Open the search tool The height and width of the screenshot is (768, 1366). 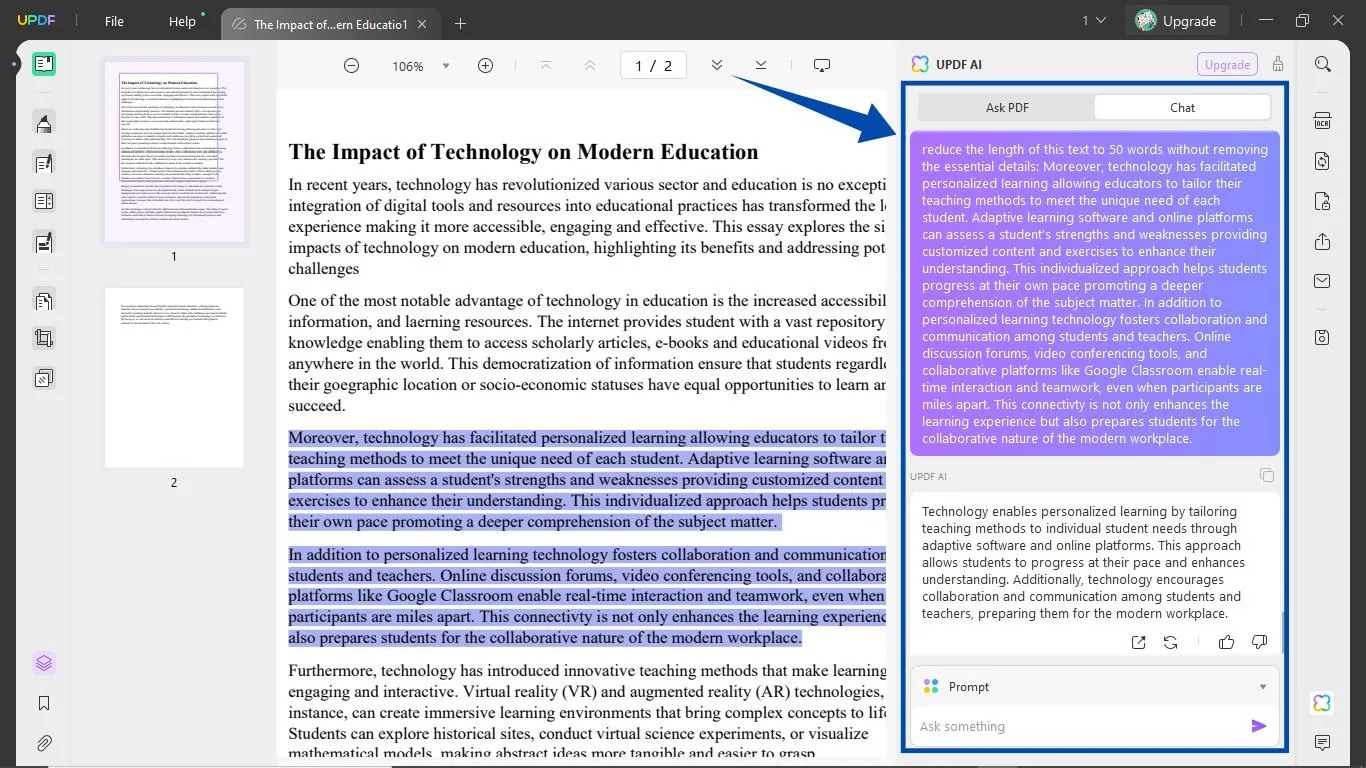pyautogui.click(x=1322, y=62)
